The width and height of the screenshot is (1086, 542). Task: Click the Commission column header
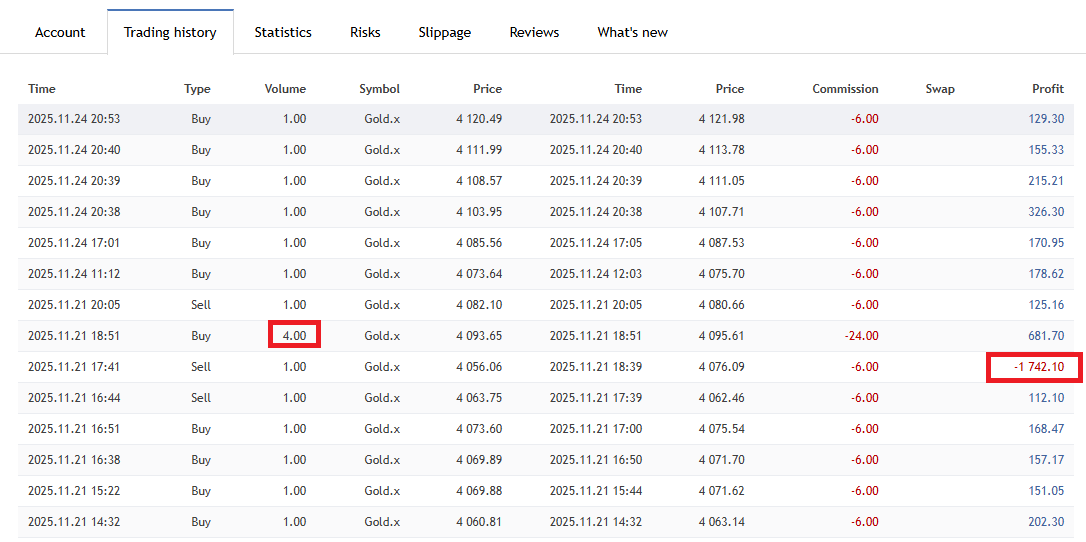click(845, 89)
